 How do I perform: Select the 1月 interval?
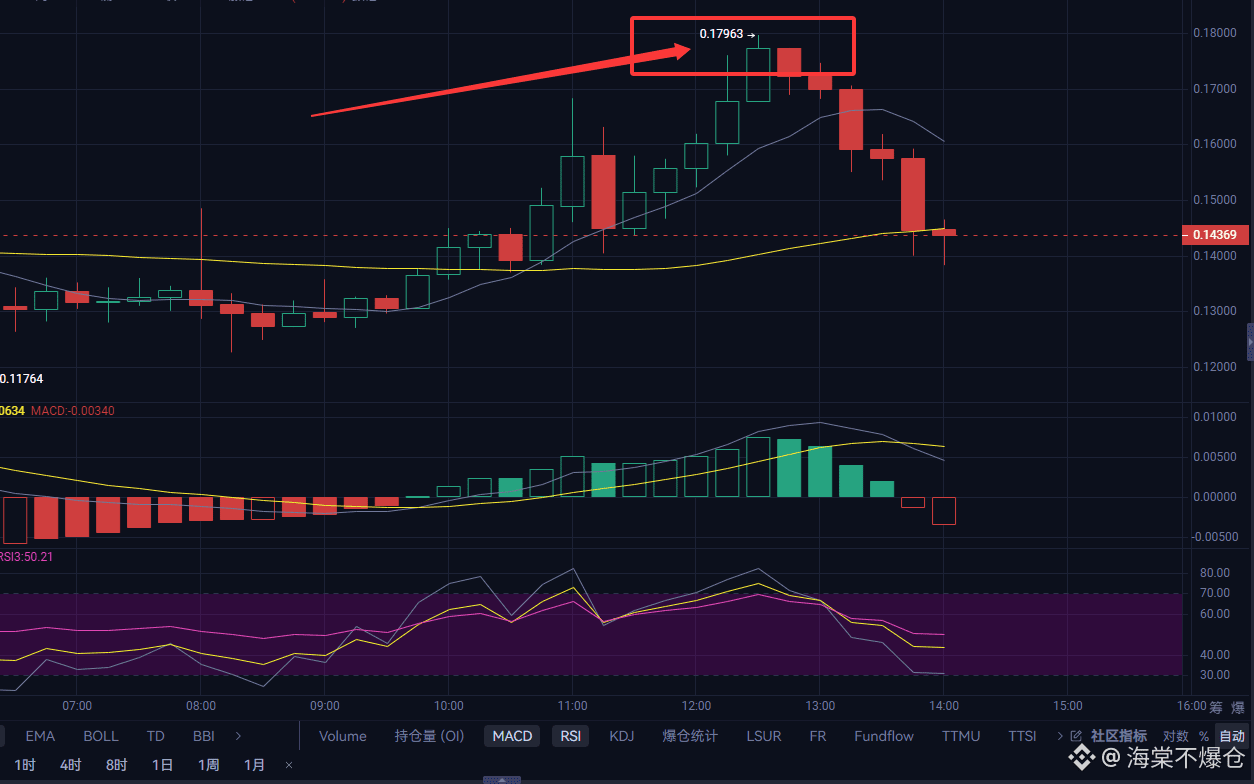(255, 765)
